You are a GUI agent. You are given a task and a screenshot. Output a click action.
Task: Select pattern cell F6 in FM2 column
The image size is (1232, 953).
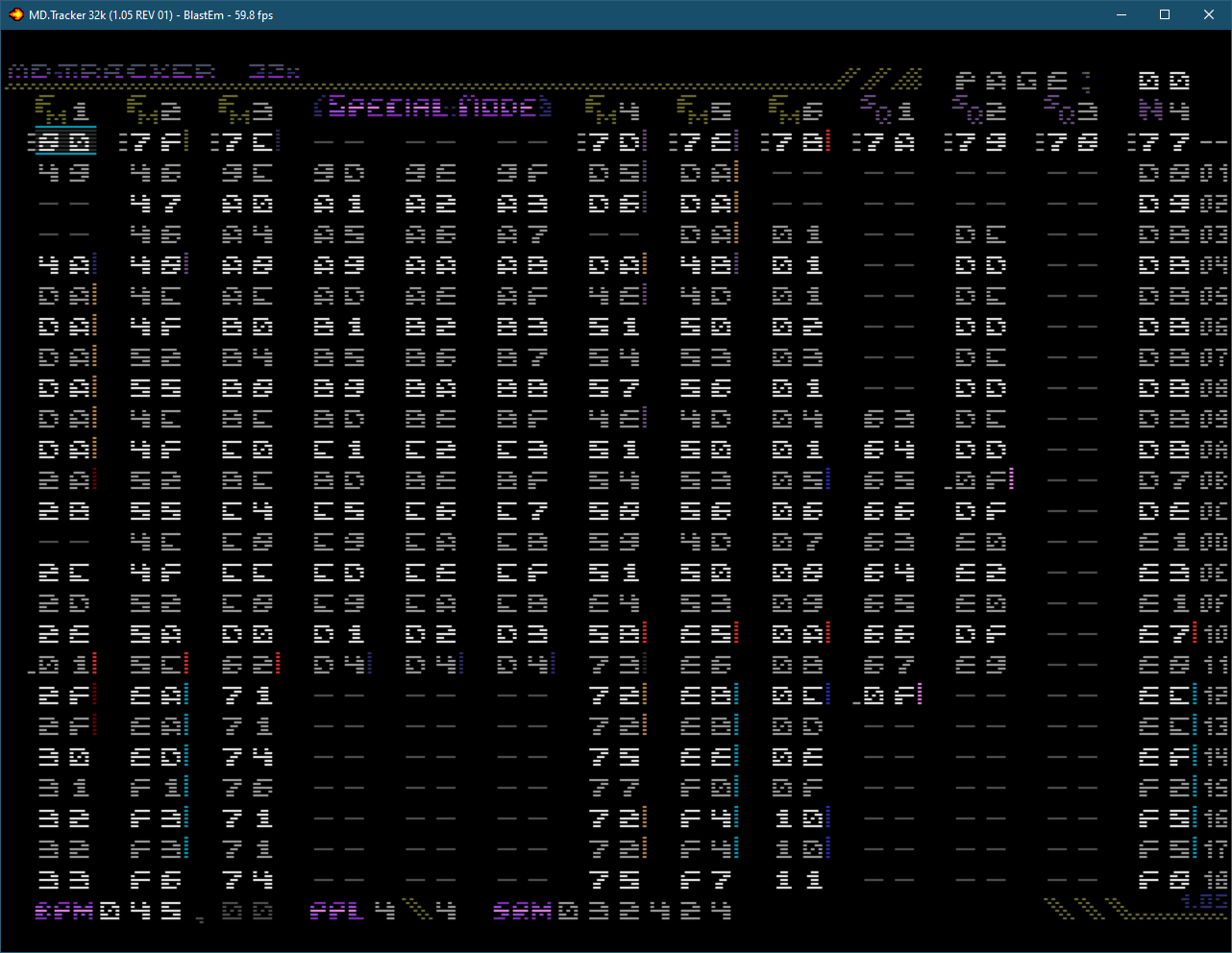157,880
